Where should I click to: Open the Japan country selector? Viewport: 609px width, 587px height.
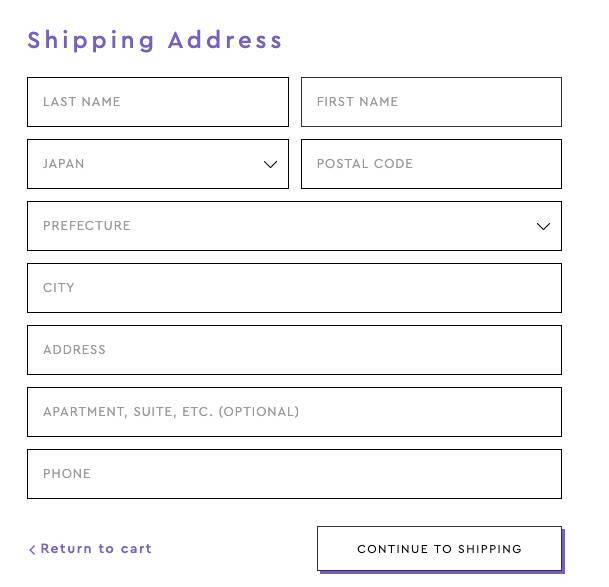157,164
